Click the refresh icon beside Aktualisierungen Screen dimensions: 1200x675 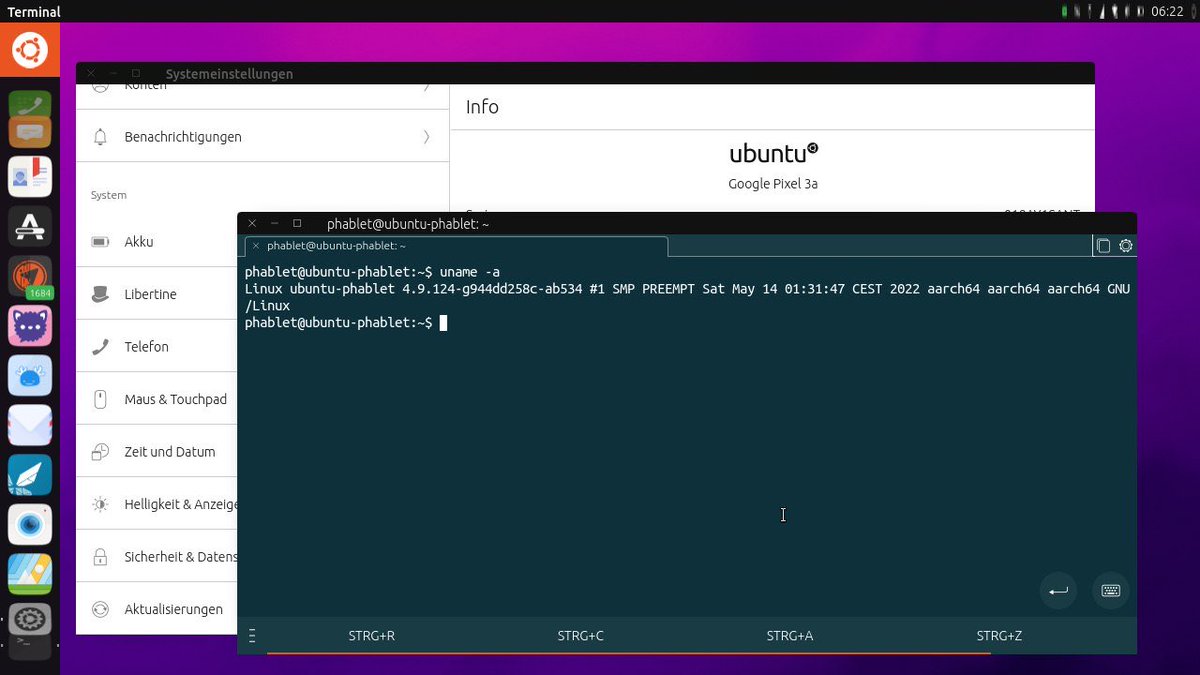pyautogui.click(x=100, y=609)
